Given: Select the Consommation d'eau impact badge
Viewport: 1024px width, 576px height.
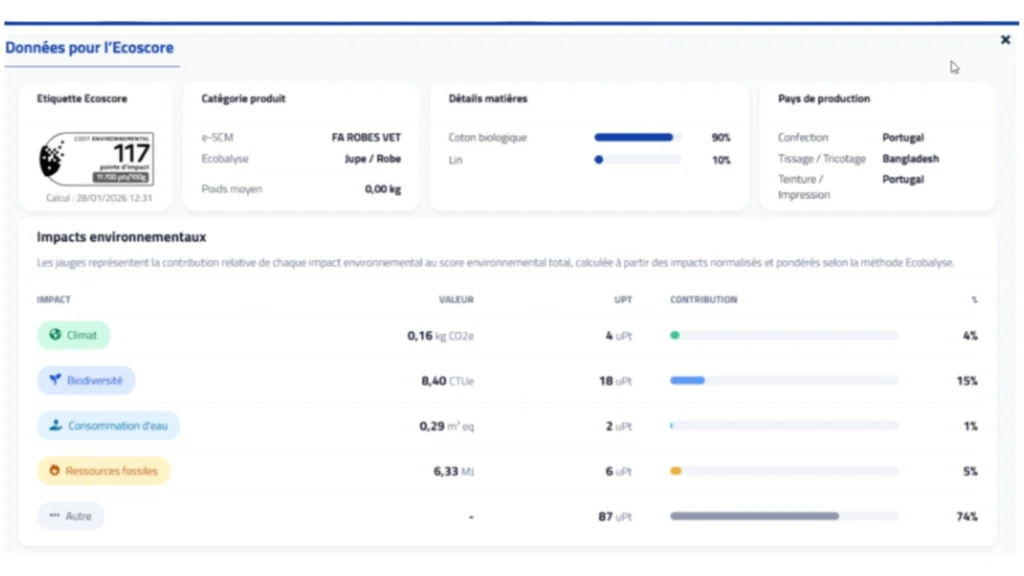Looking at the screenshot, I should pos(108,425).
